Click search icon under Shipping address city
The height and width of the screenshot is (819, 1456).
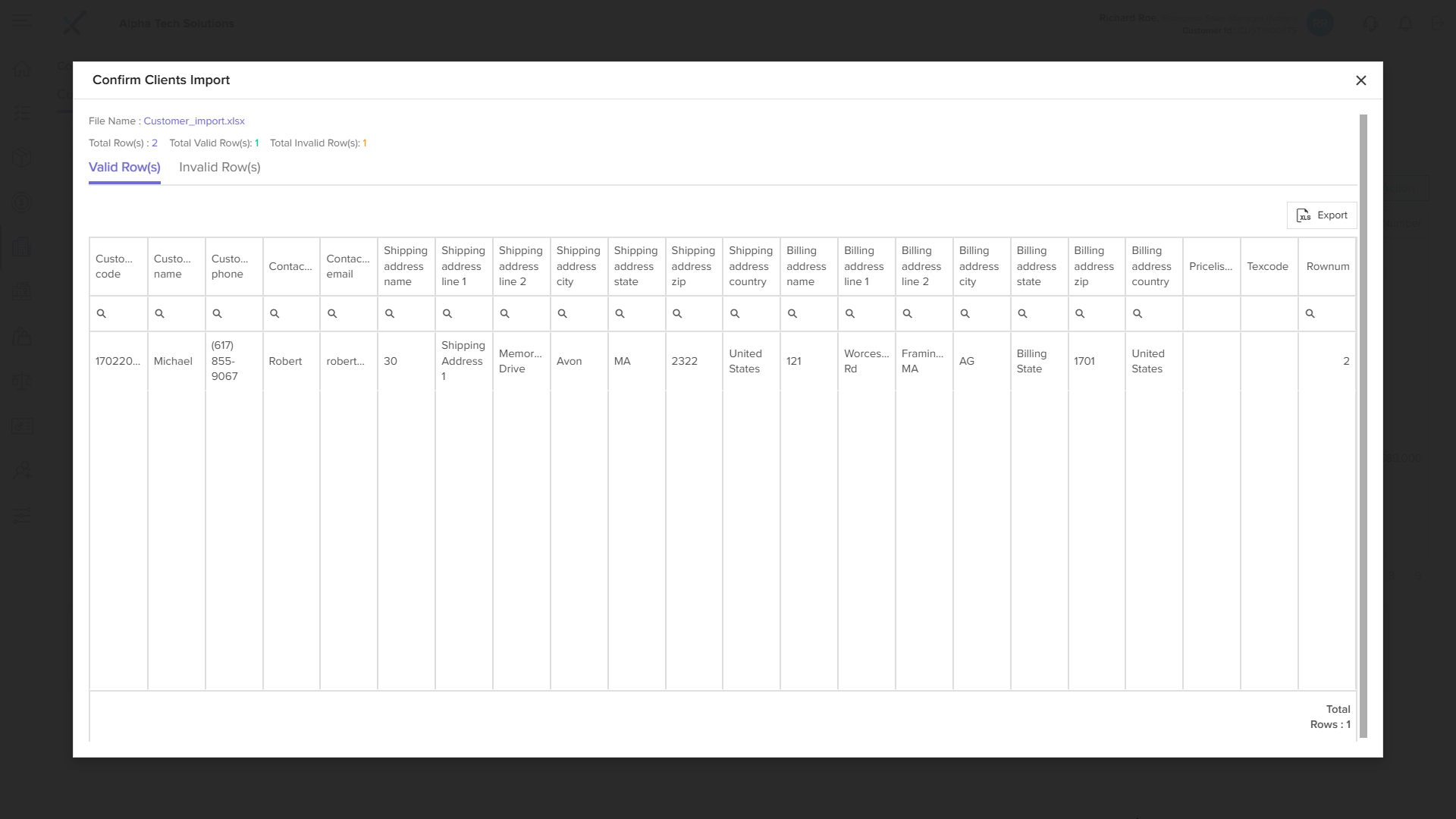[x=563, y=314]
